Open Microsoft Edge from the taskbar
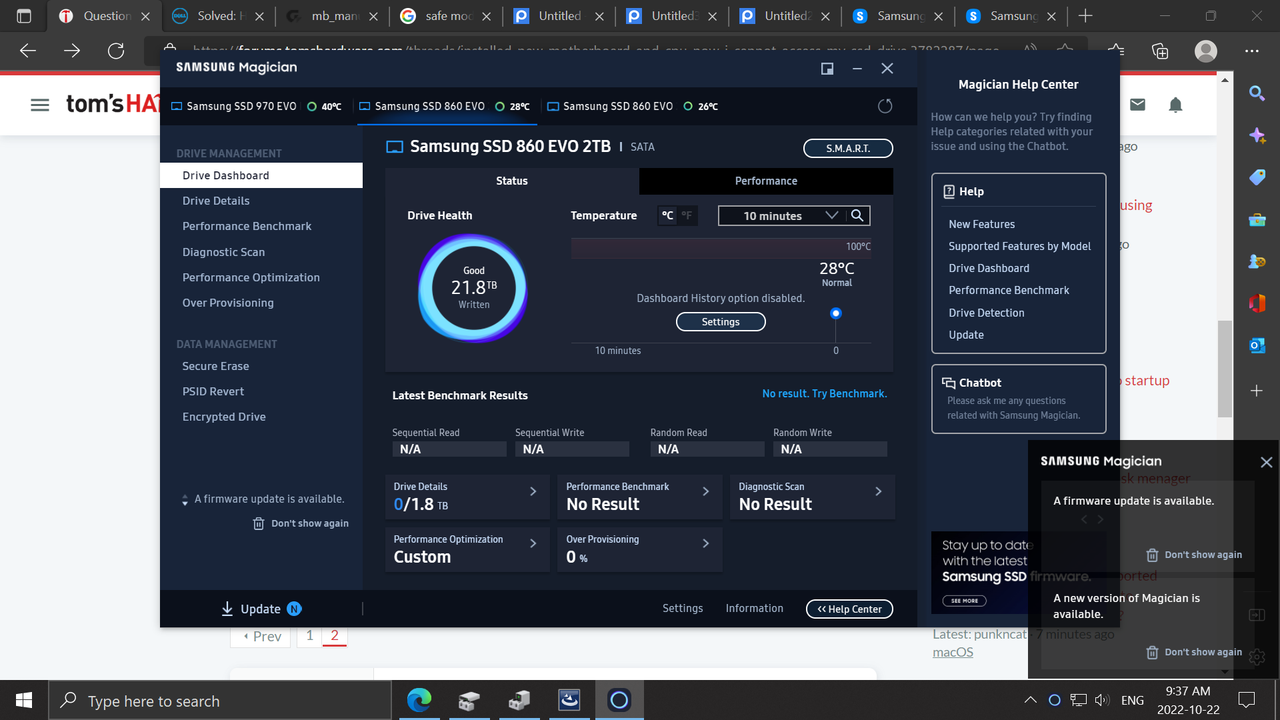Viewport: 1280px width, 720px height. (419, 700)
